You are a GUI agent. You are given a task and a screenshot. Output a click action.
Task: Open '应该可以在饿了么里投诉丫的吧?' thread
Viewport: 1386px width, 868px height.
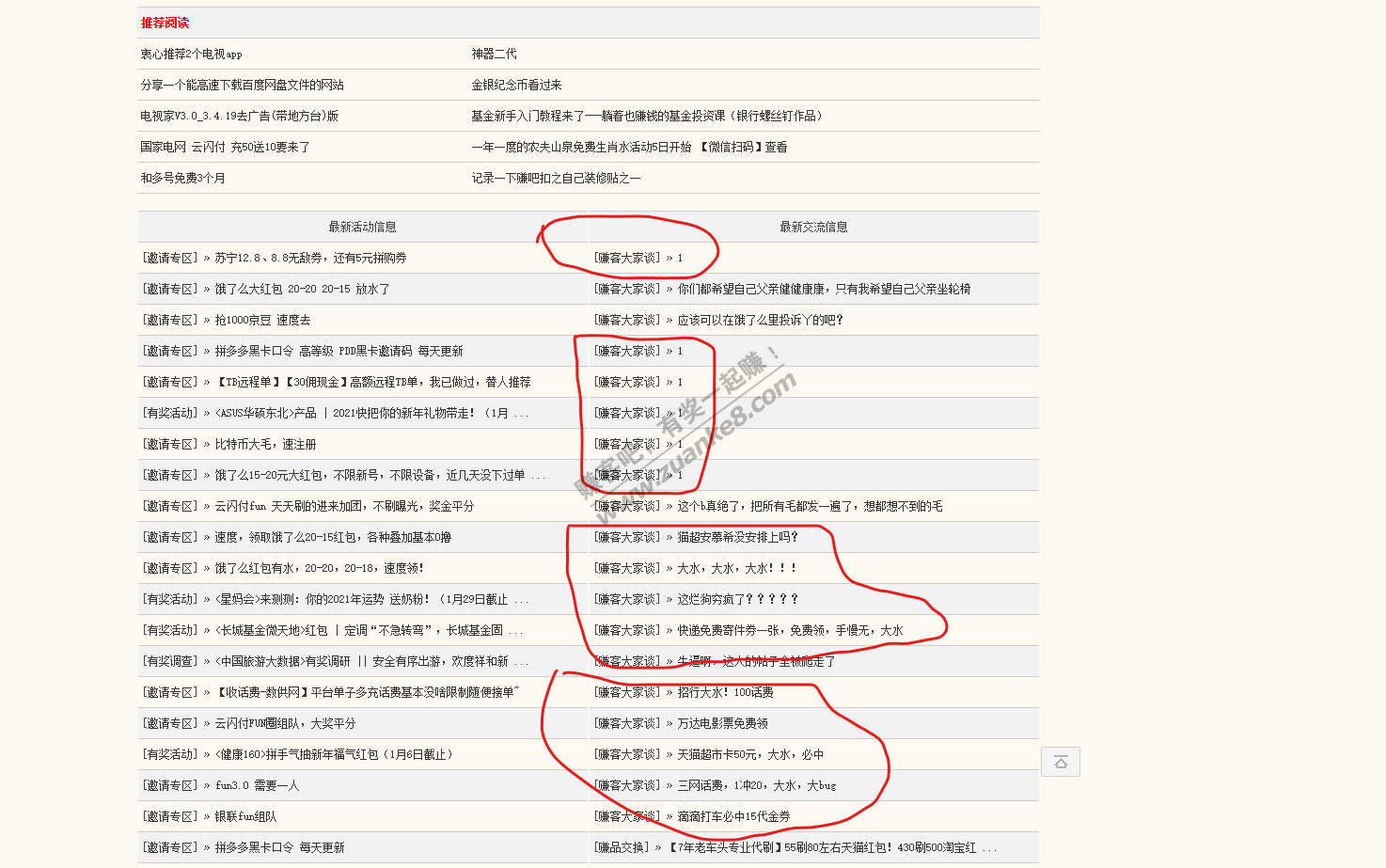761,320
